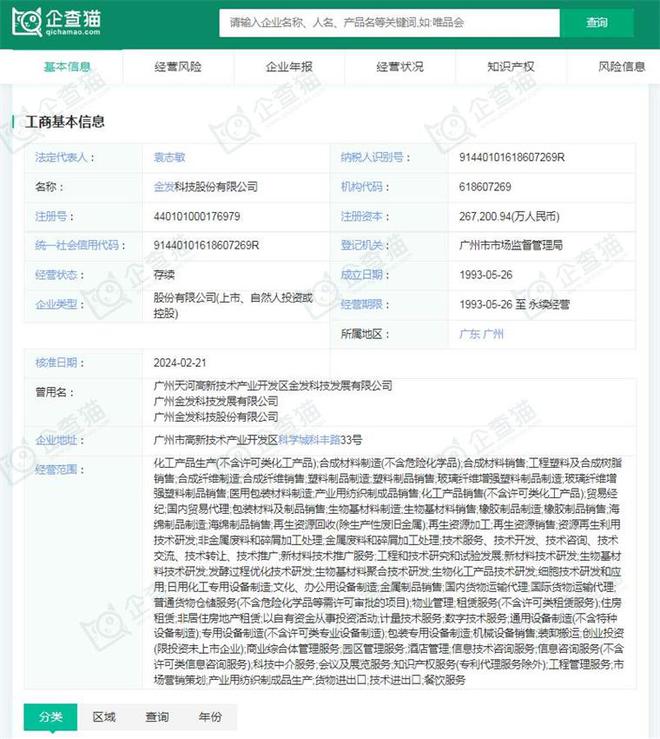Click founding date 1993-05-26 value

coord(486,275)
